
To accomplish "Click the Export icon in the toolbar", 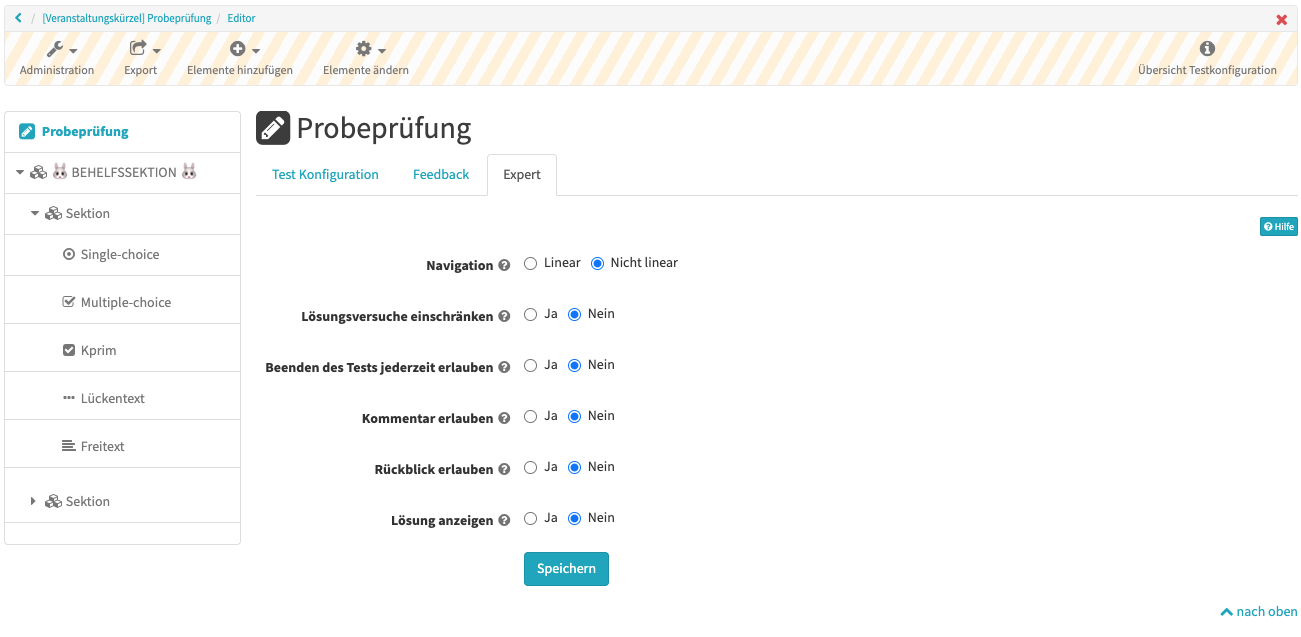I will 136,46.
